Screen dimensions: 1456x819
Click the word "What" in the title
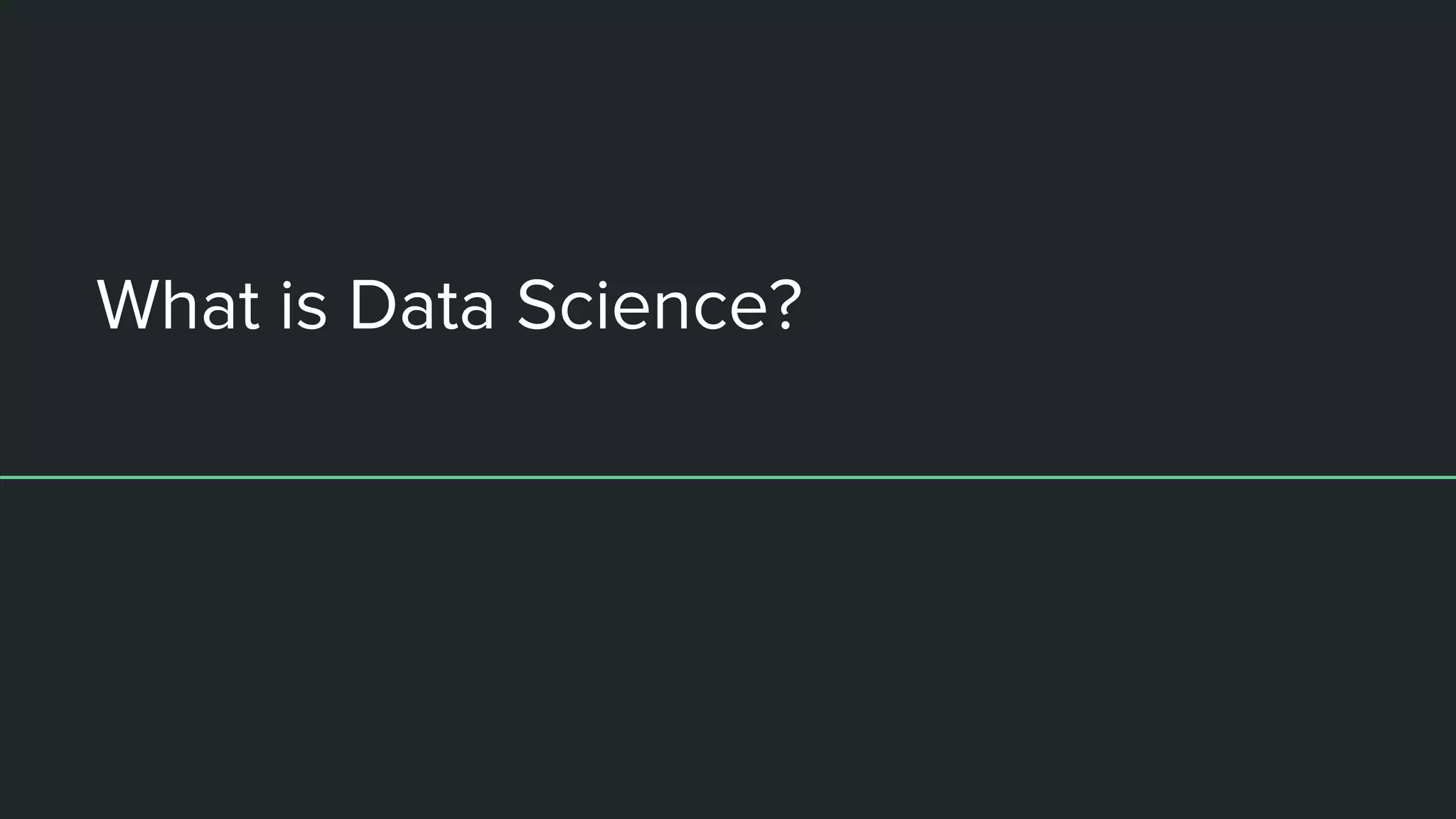click(x=178, y=304)
